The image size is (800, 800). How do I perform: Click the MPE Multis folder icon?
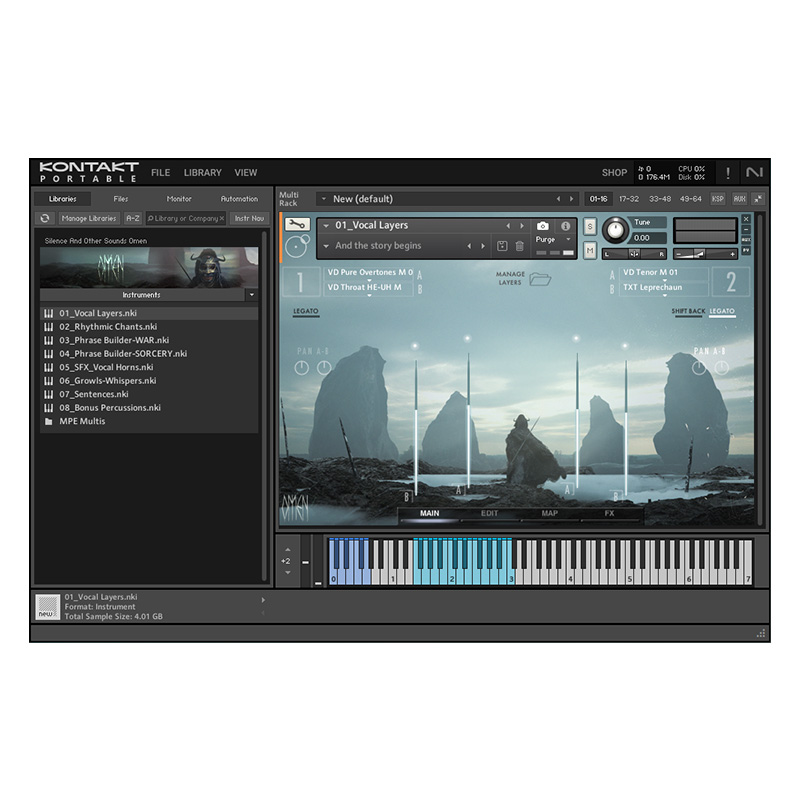(x=48, y=421)
